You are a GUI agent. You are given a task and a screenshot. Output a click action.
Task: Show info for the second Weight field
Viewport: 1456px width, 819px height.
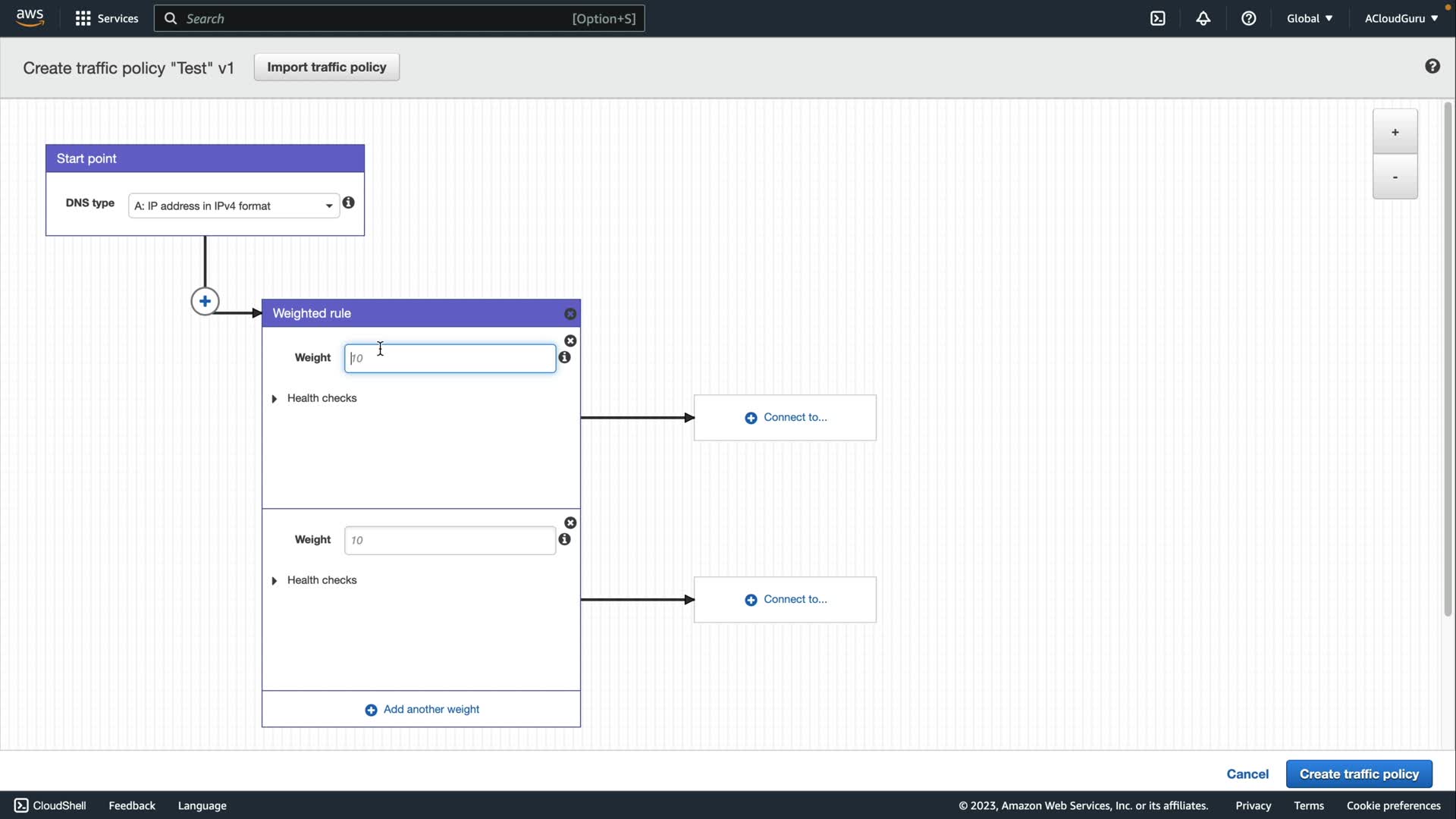[564, 539]
